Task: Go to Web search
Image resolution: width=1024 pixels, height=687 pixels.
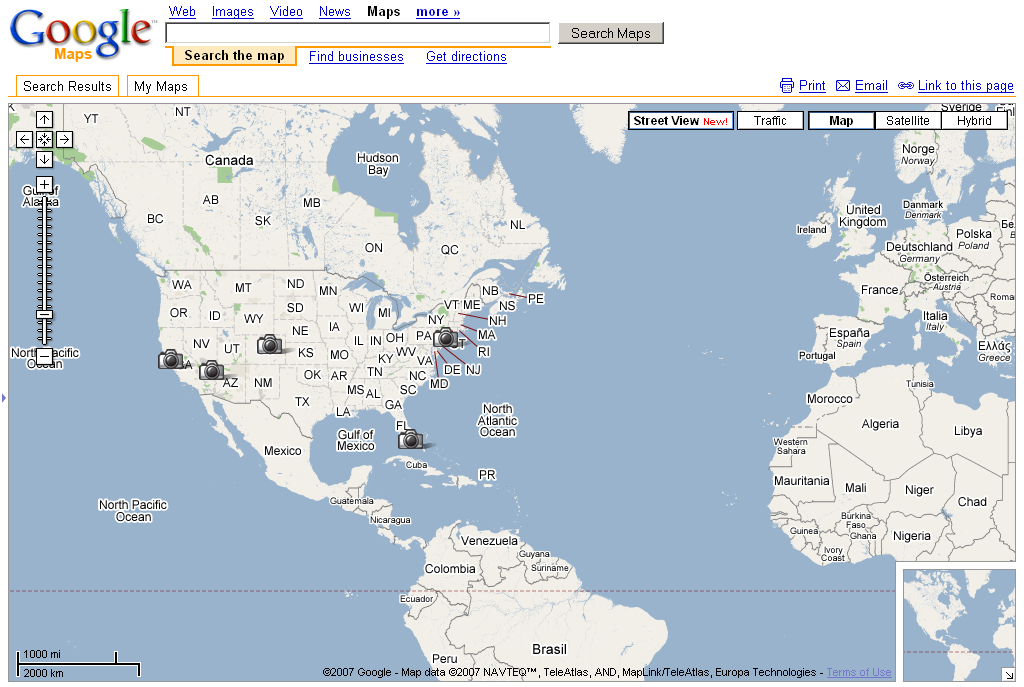Action: (182, 12)
